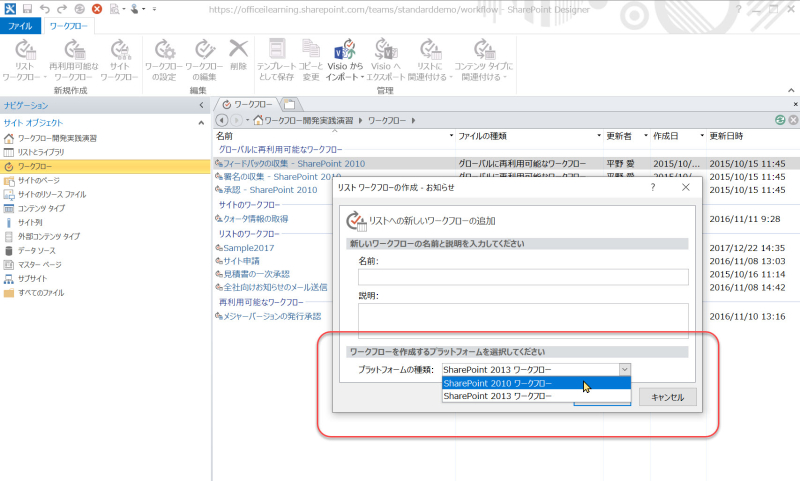Select コンテンツ タイプ in navigation
This screenshot has width=800, height=481.
[41, 208]
